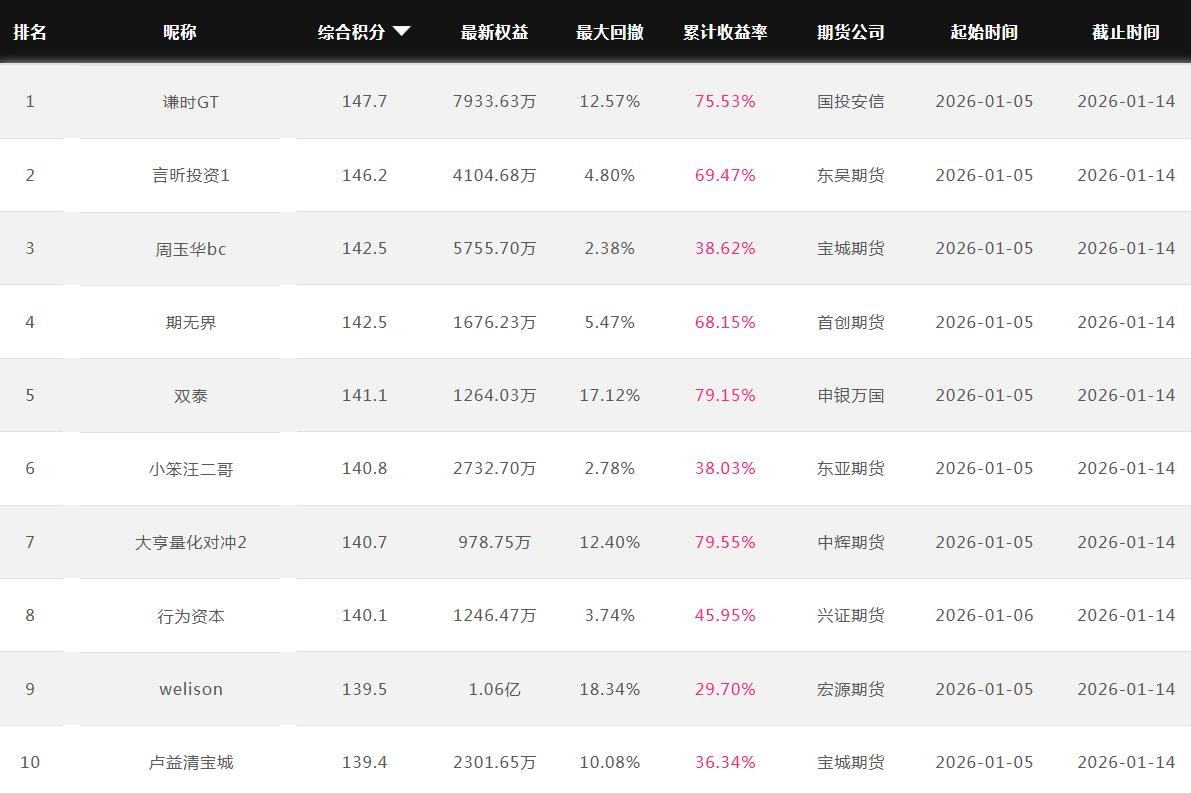This screenshot has height=793, width=1191.
Task: Select the 周玉华bc nickname
Action: click(x=190, y=249)
